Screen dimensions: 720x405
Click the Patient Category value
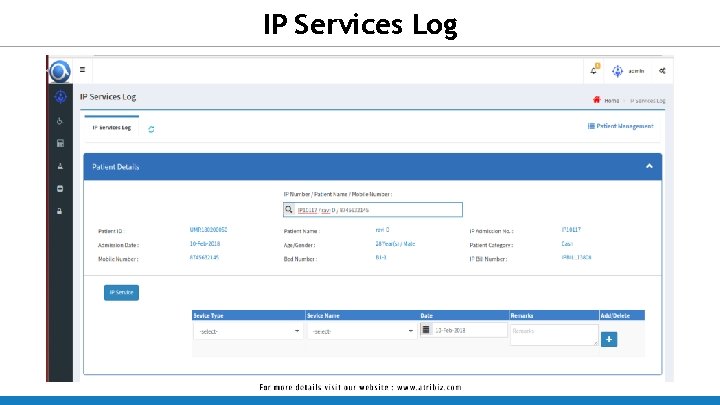pos(567,244)
